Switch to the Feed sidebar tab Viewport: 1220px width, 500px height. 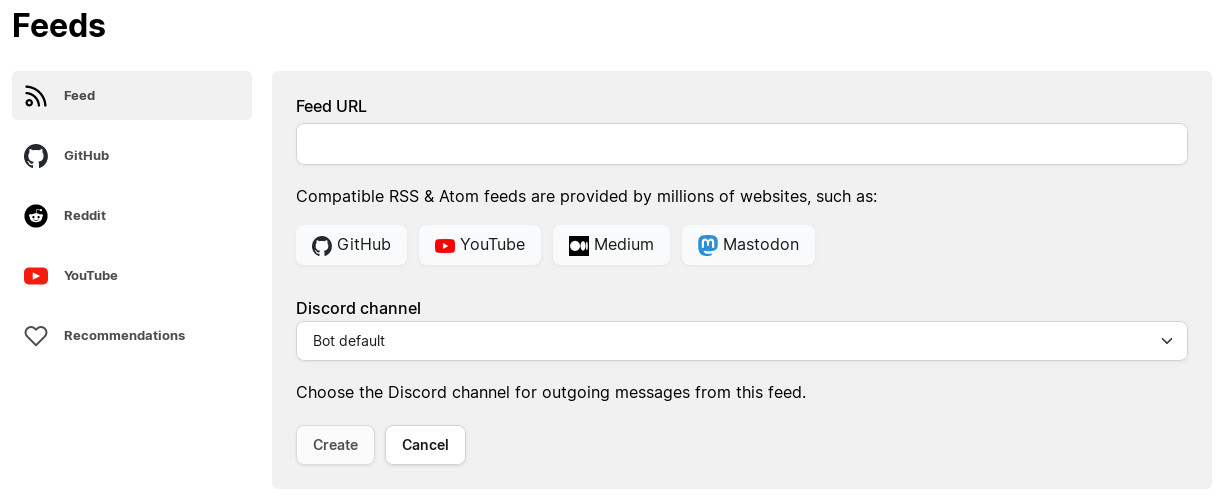[x=131, y=96]
